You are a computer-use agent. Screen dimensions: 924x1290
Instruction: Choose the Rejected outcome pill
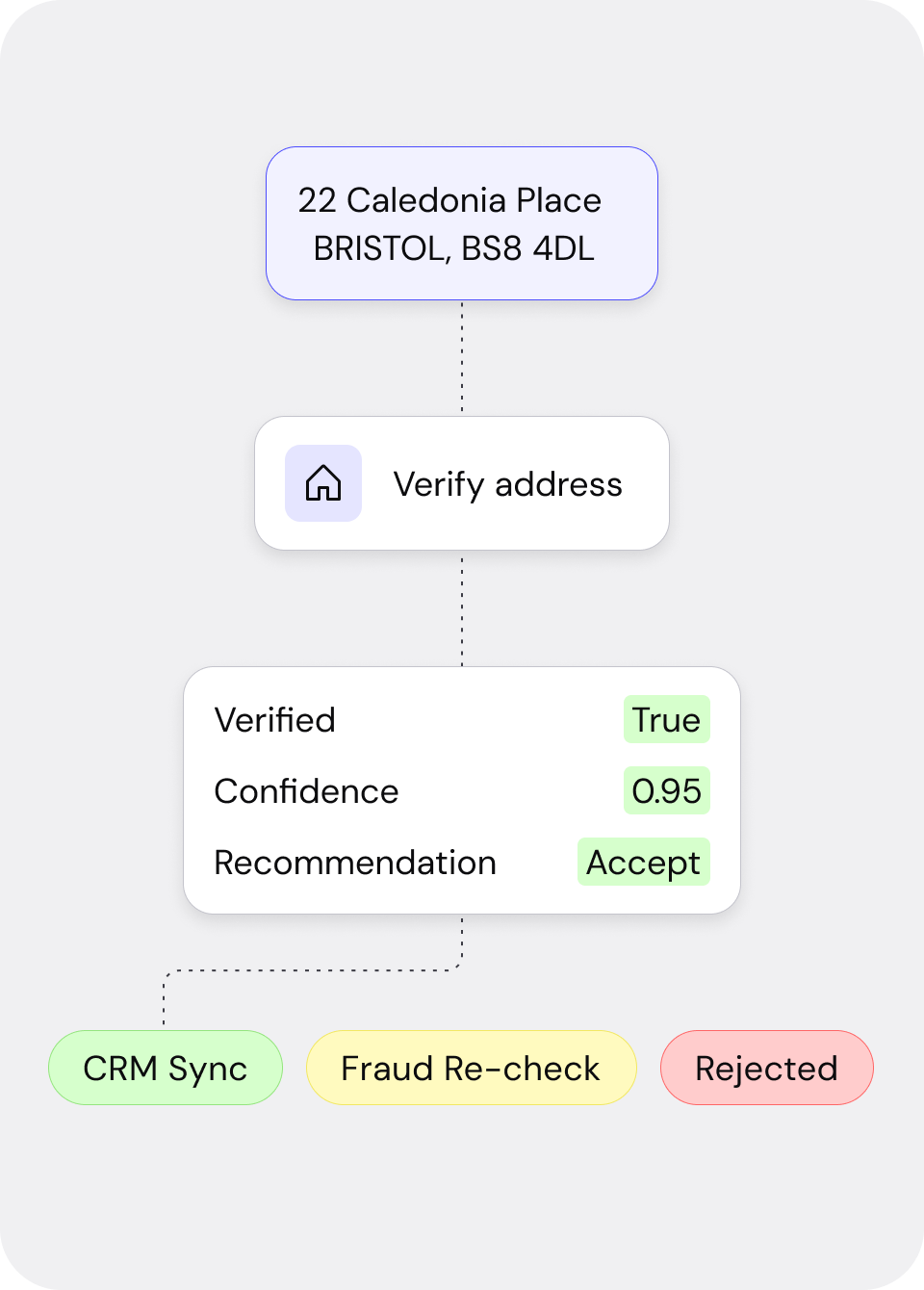pos(767,1068)
